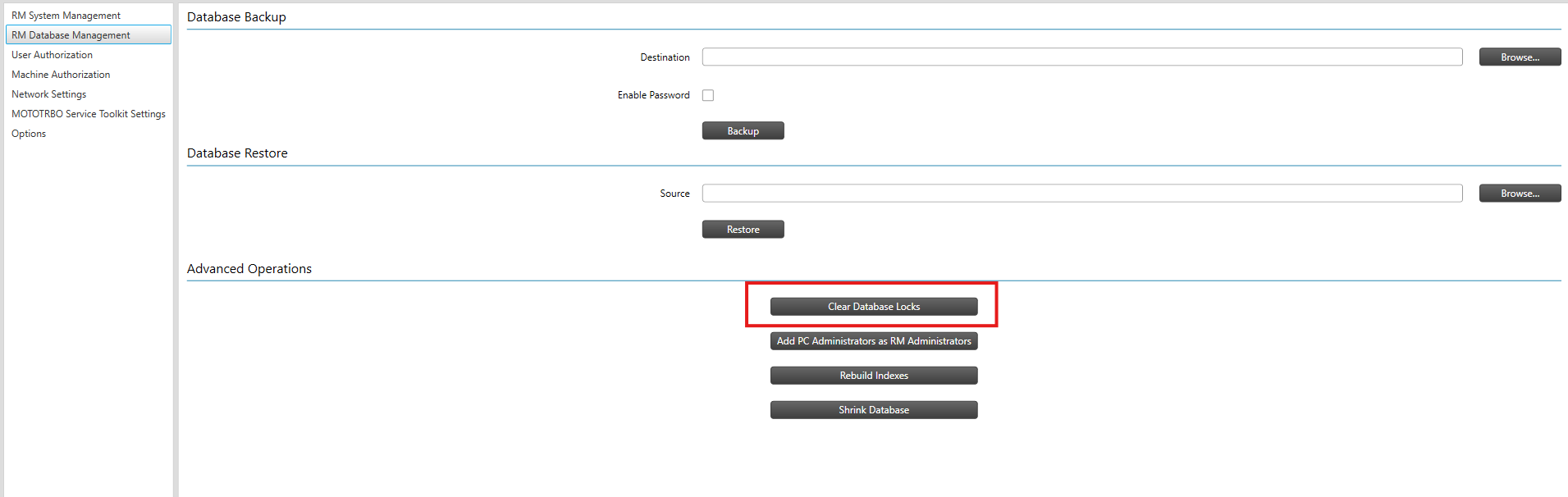Screen dimensions: 1568x497
Task: Click the backup Destination path field
Action: point(1081,57)
